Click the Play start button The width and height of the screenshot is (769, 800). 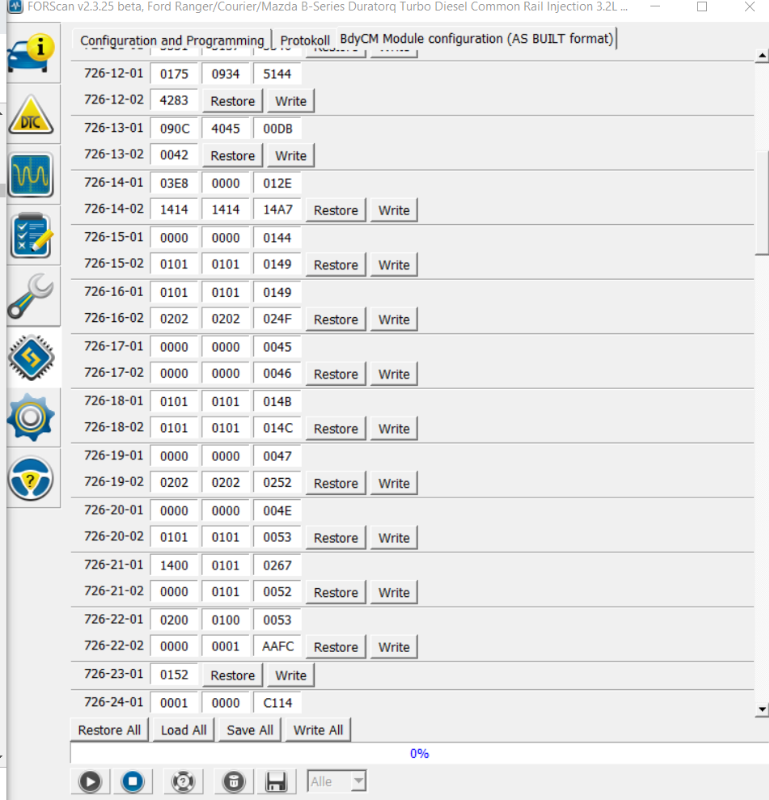click(90, 782)
